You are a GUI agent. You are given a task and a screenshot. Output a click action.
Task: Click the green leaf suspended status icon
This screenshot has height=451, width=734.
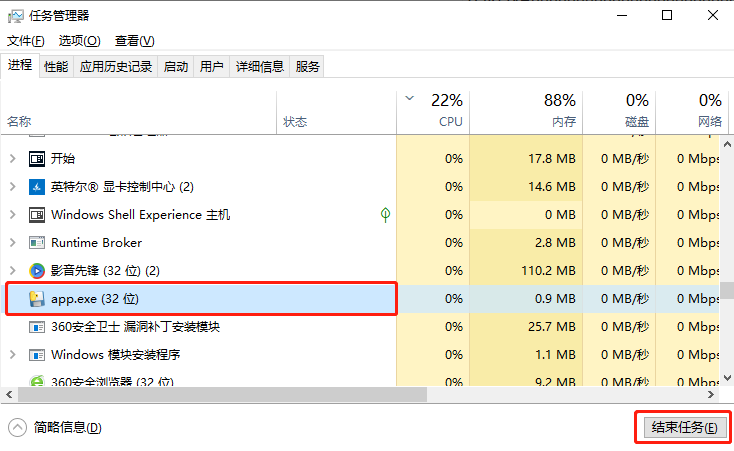385,214
